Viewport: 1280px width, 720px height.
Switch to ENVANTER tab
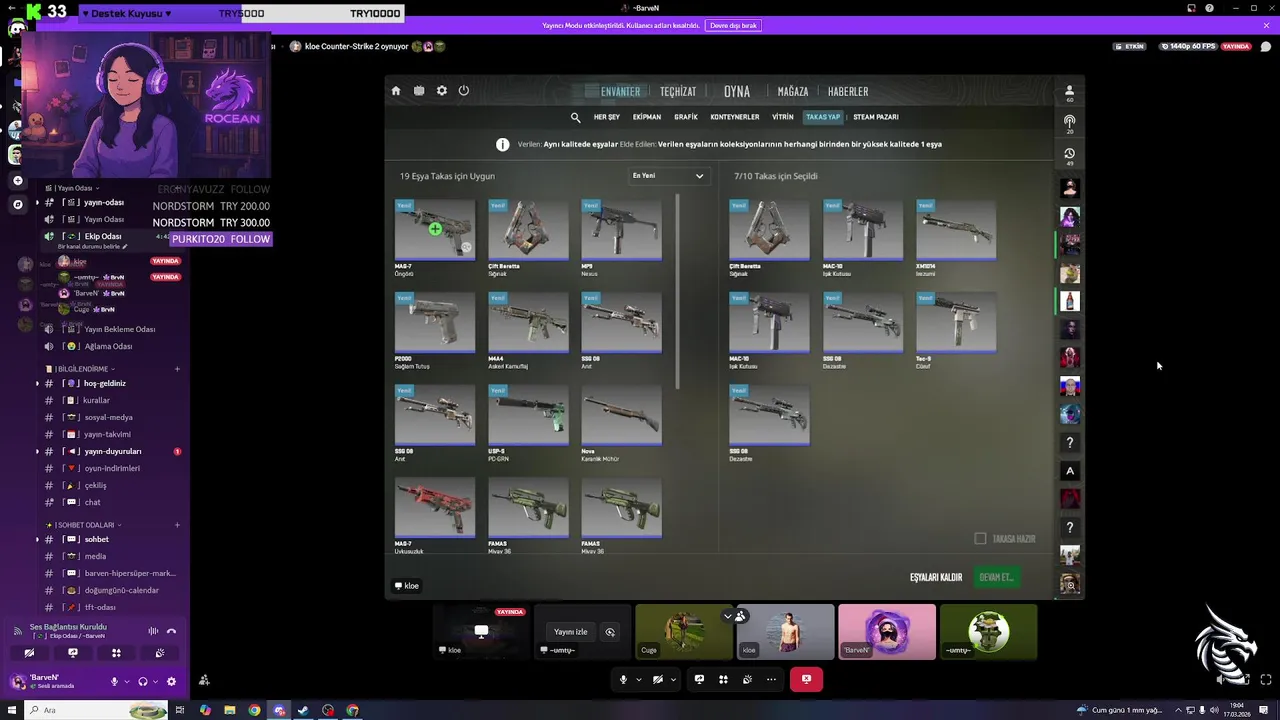[620, 92]
